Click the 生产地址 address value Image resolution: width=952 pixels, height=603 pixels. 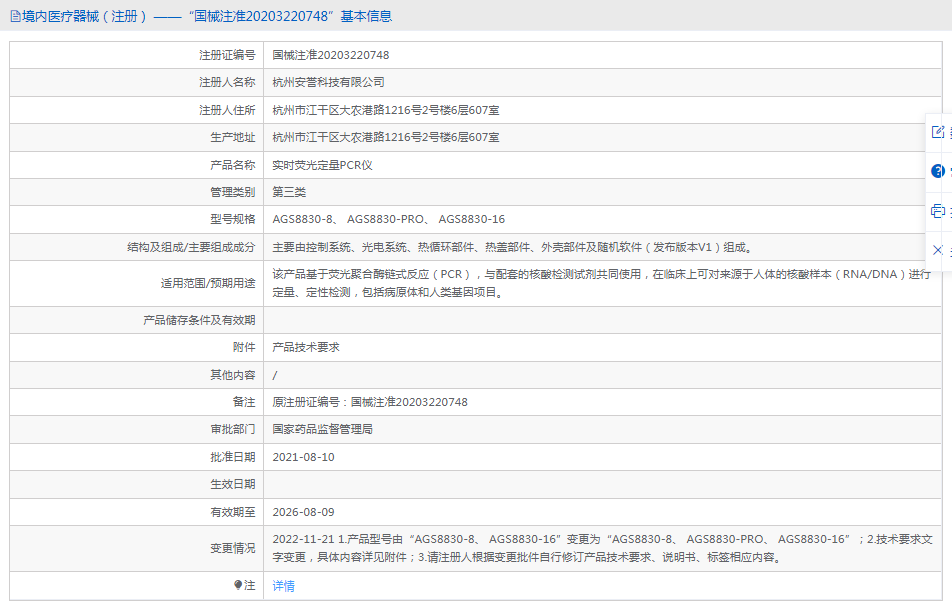click(x=386, y=138)
